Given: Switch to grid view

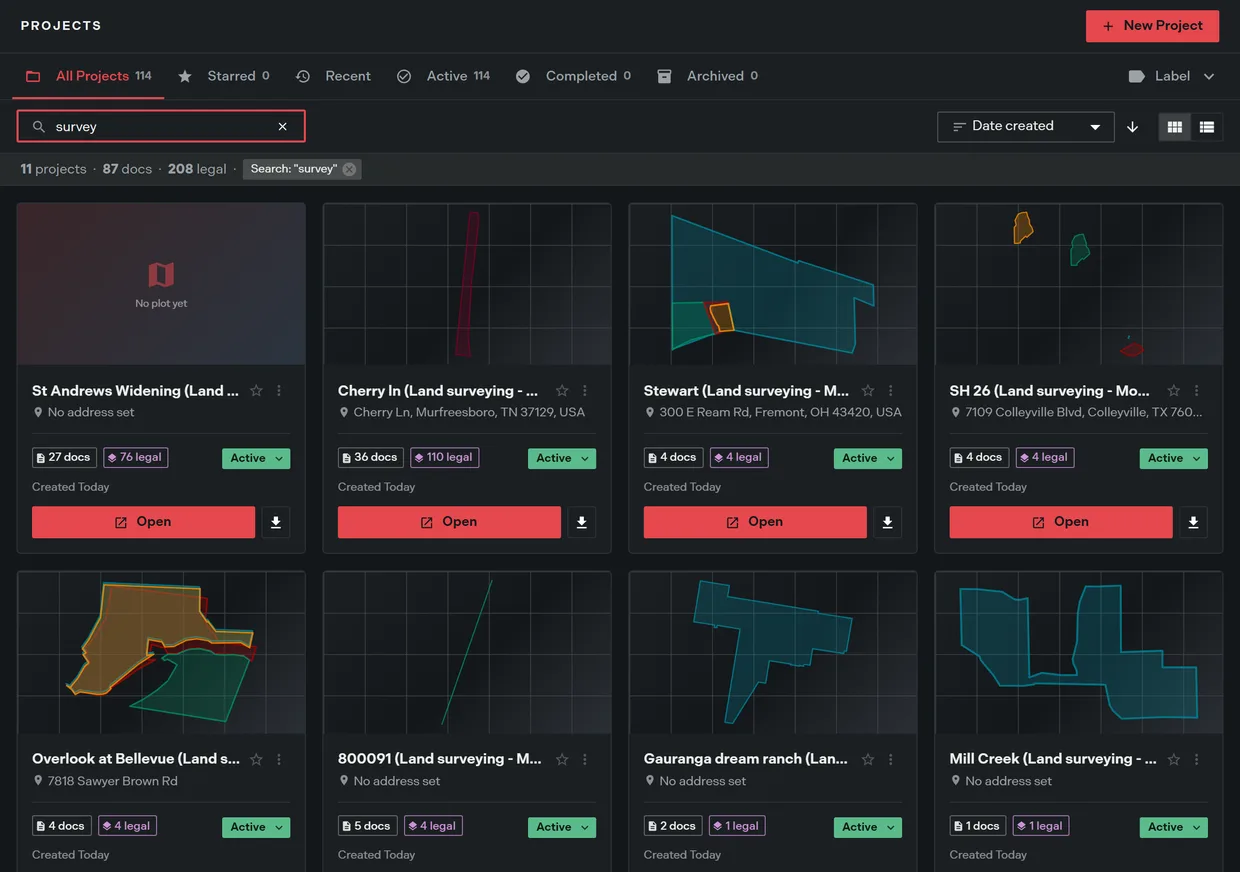Looking at the screenshot, I should click(x=1175, y=127).
